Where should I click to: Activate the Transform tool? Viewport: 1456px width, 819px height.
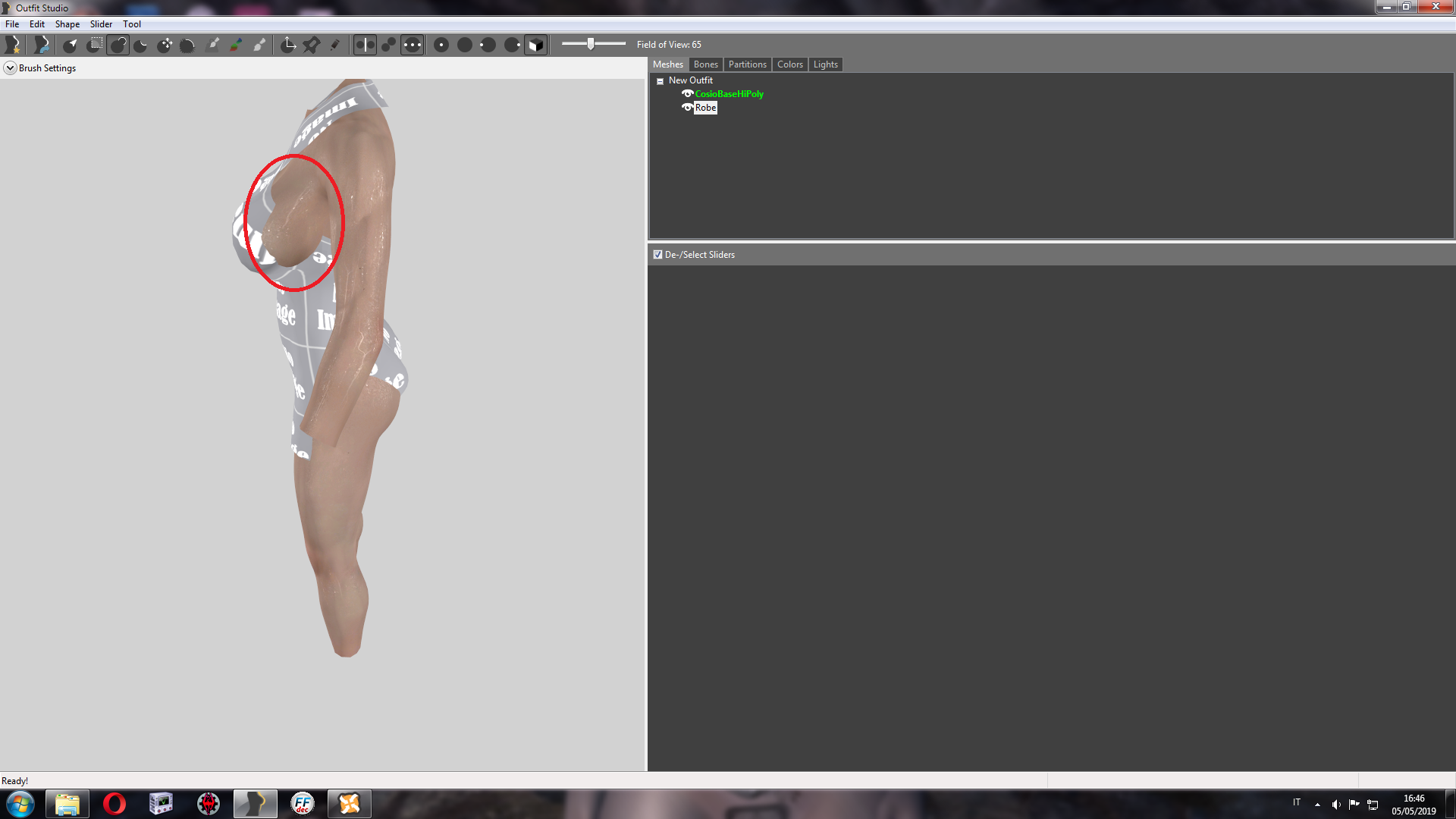click(x=288, y=45)
